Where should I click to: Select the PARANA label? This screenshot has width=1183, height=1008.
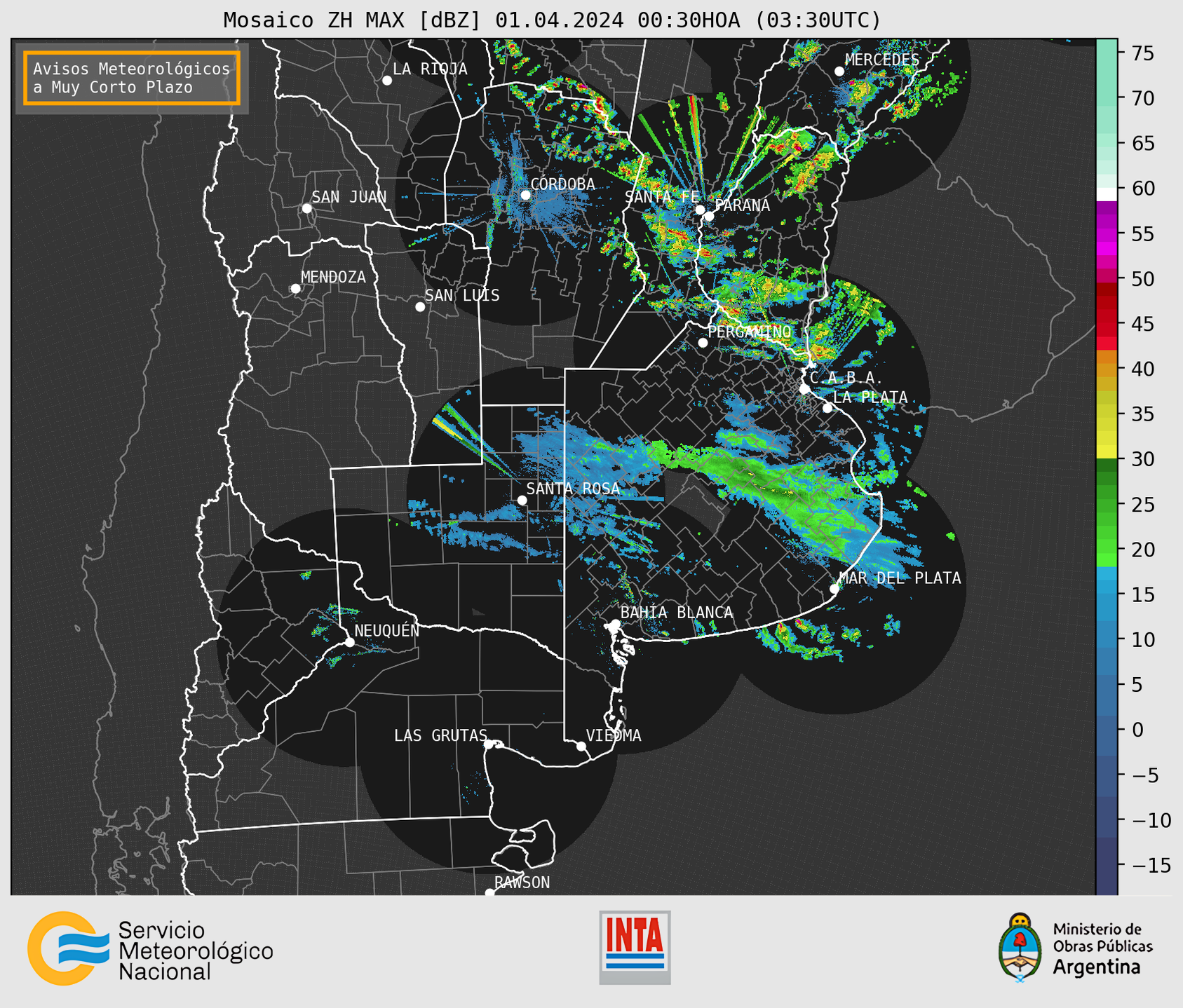742,205
